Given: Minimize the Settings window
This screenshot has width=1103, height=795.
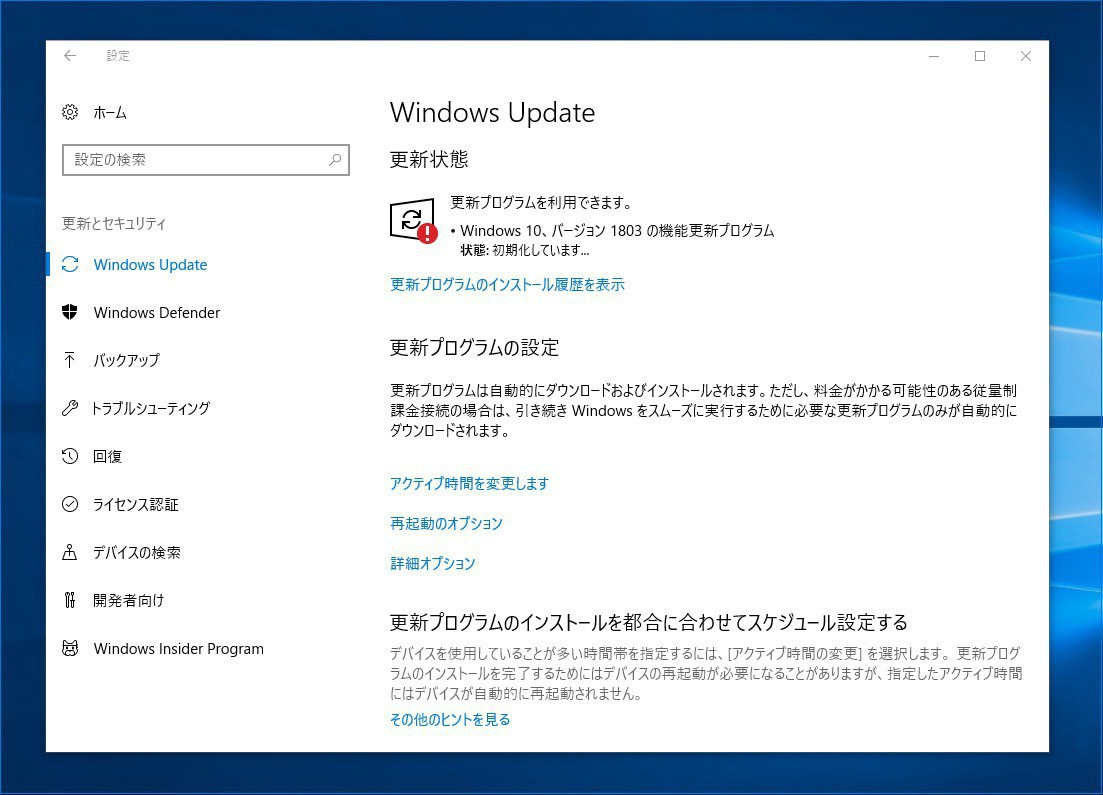Looking at the screenshot, I should [933, 56].
